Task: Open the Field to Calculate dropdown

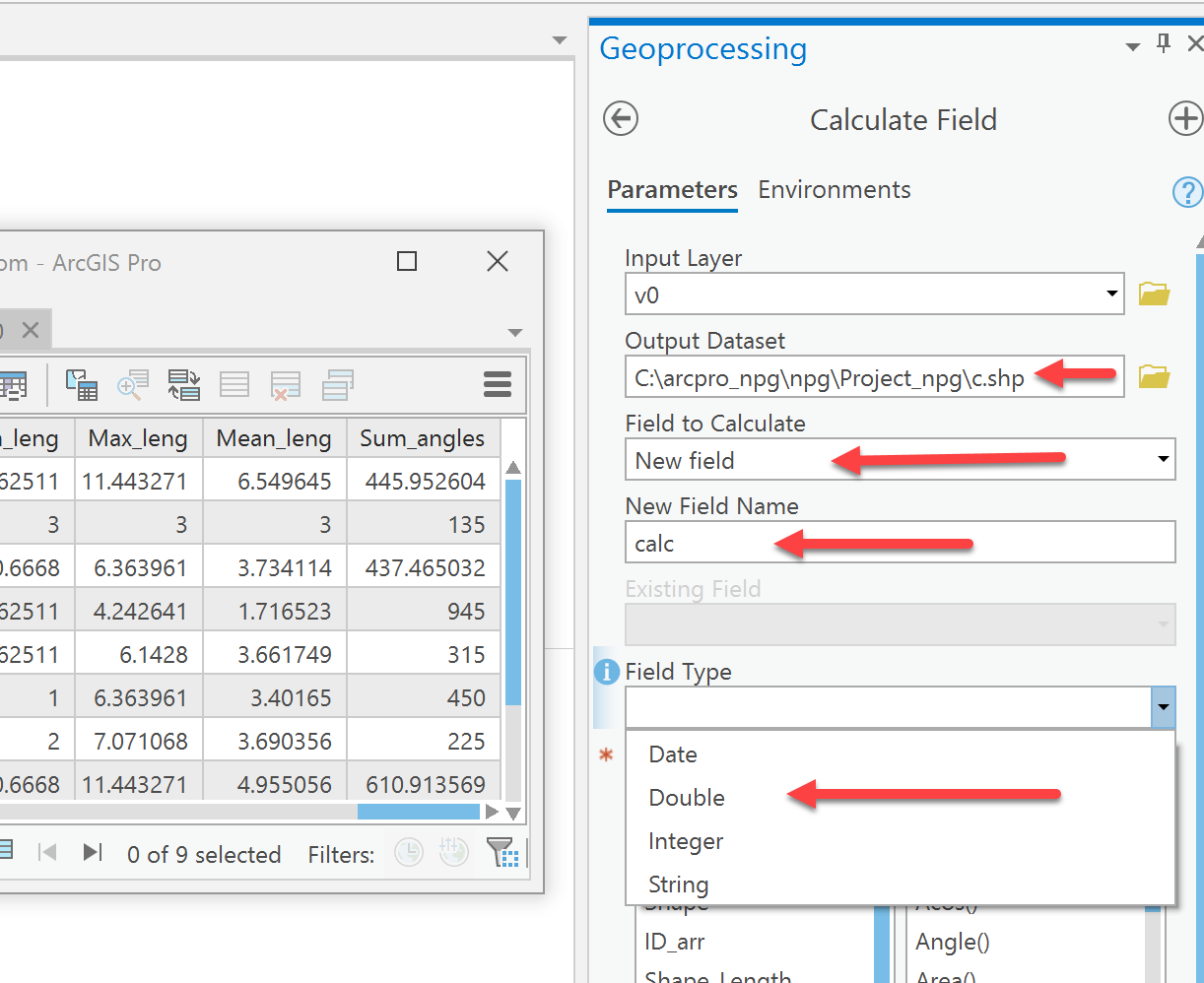Action: tap(1163, 459)
